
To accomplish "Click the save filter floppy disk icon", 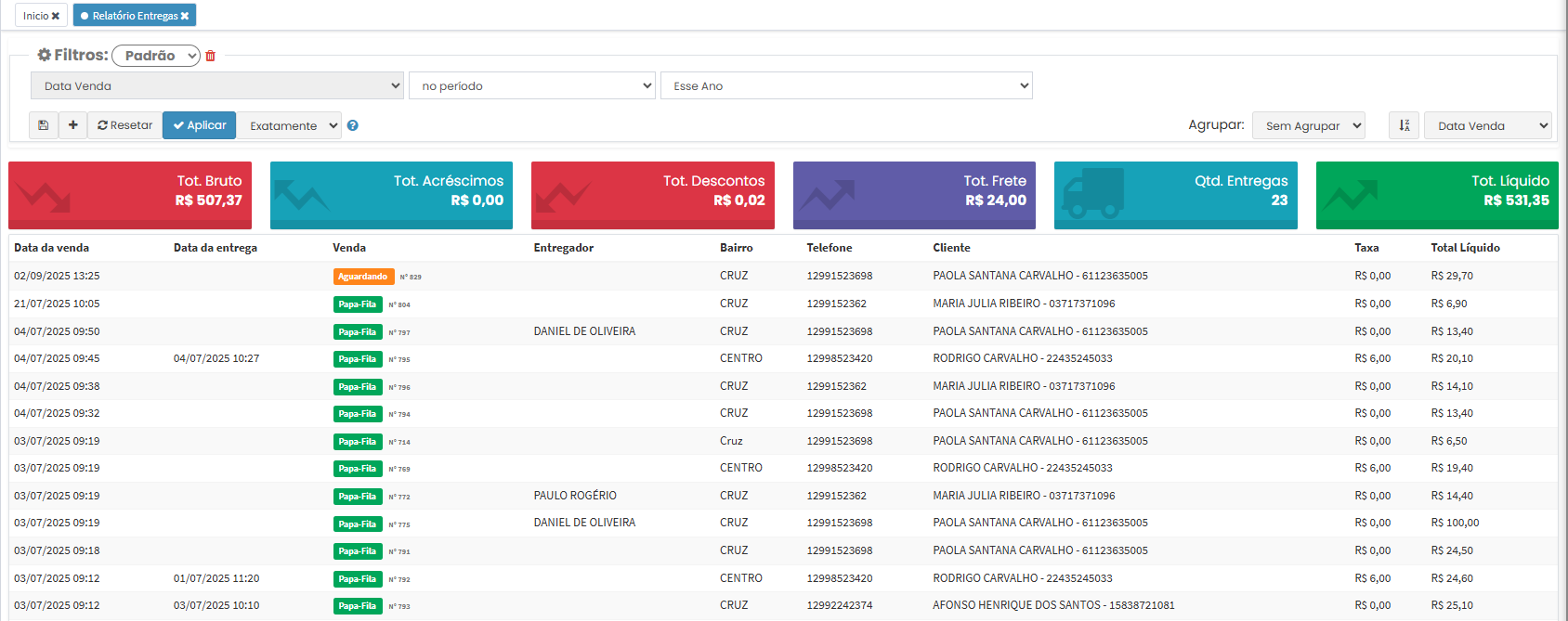I will [x=44, y=125].
